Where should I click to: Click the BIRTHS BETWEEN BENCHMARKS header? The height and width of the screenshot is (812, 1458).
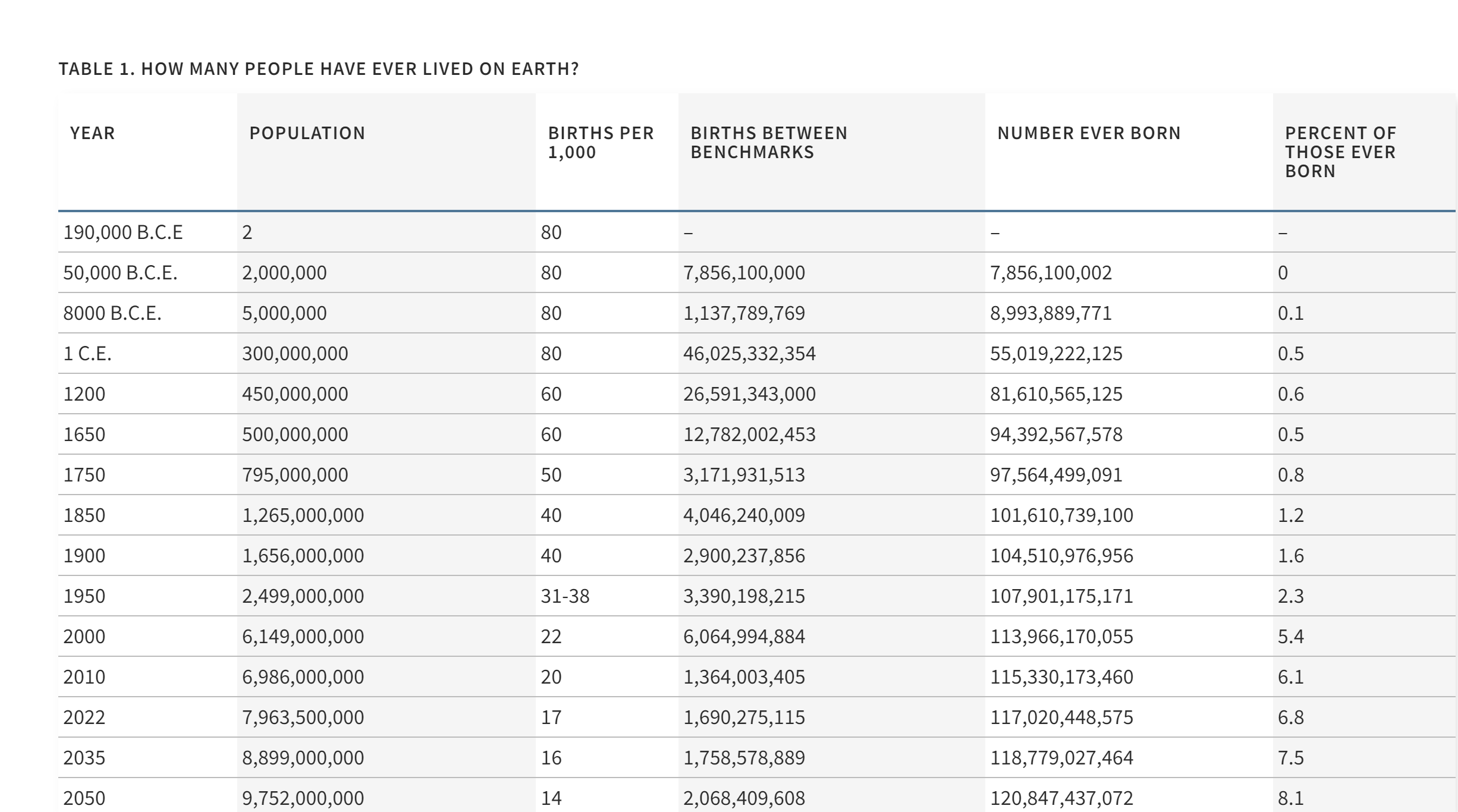pos(768,143)
